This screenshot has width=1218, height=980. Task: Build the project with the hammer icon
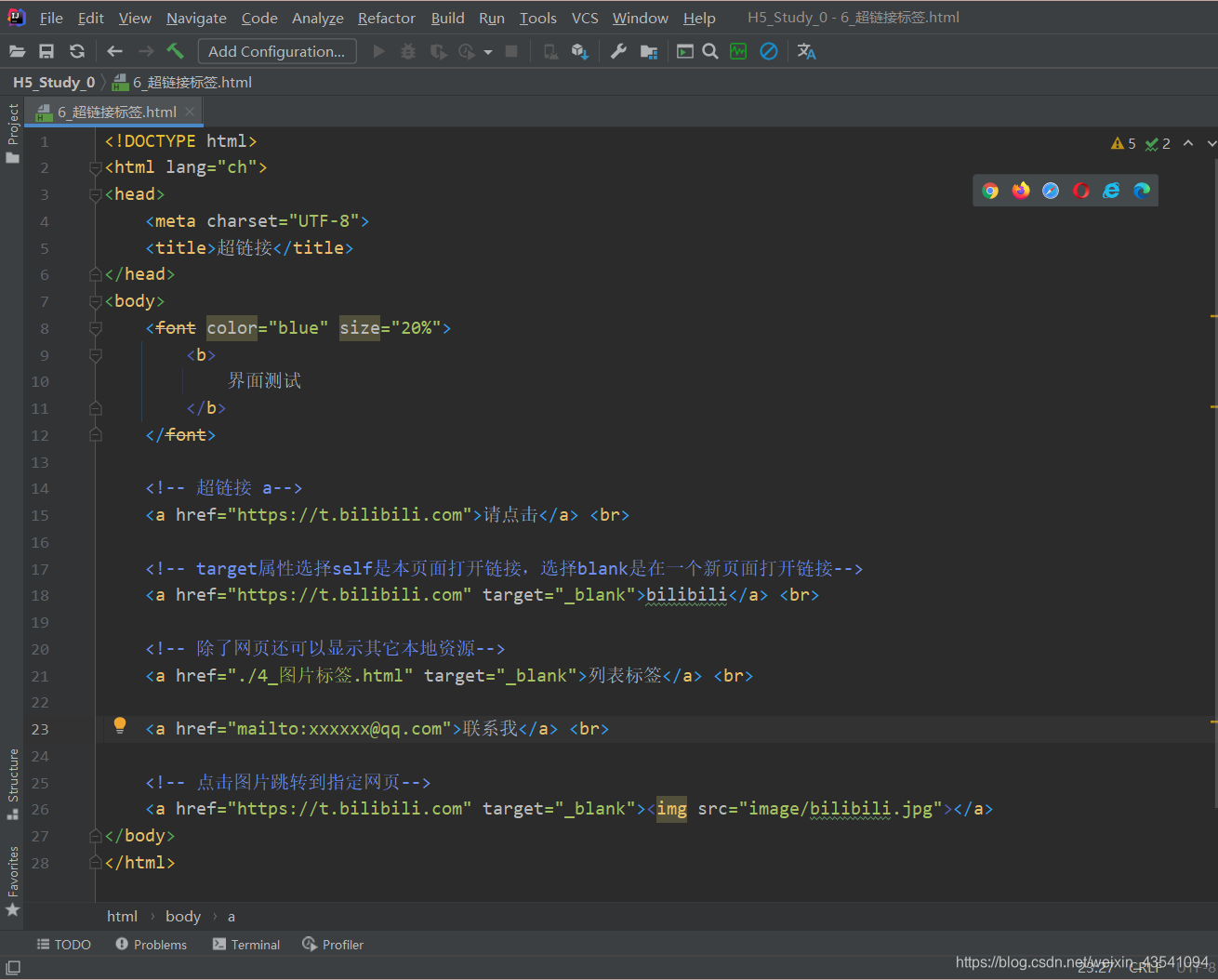175,51
